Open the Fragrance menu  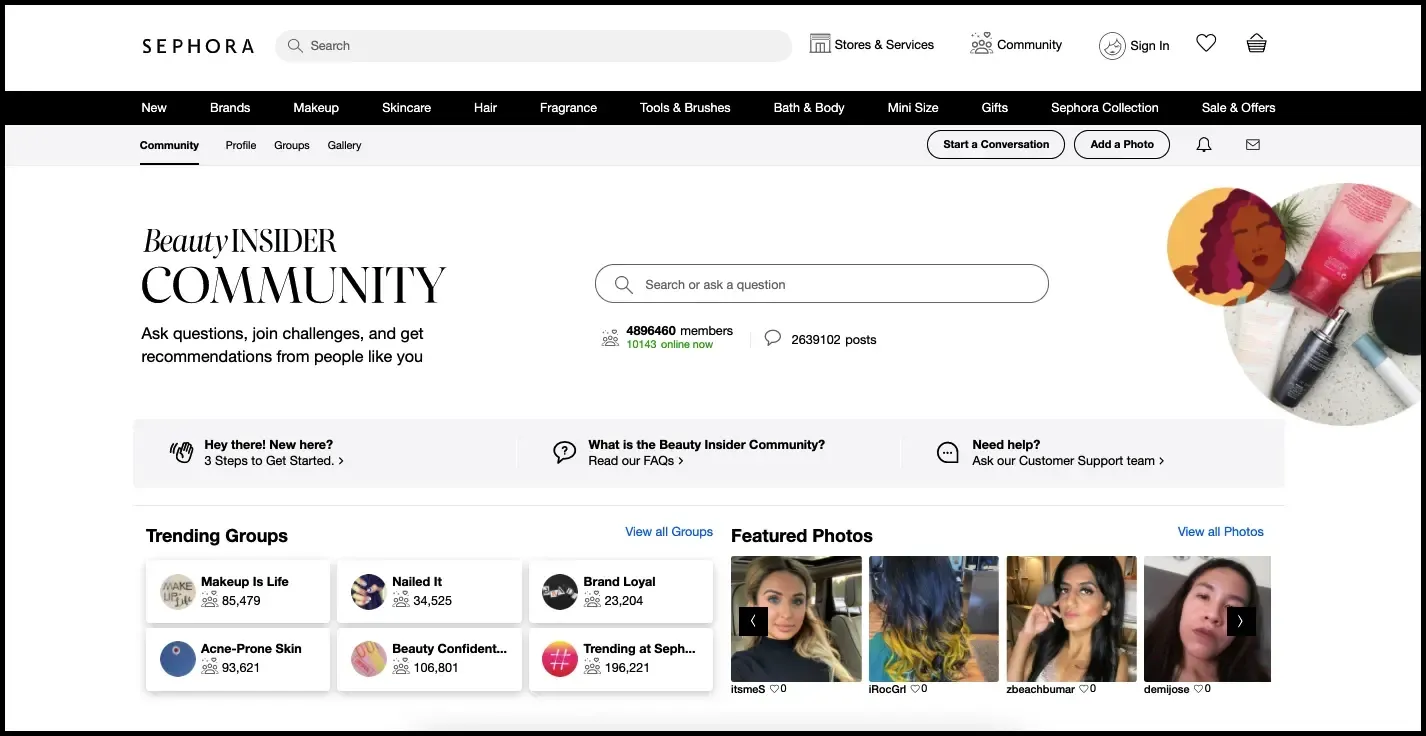tap(568, 108)
